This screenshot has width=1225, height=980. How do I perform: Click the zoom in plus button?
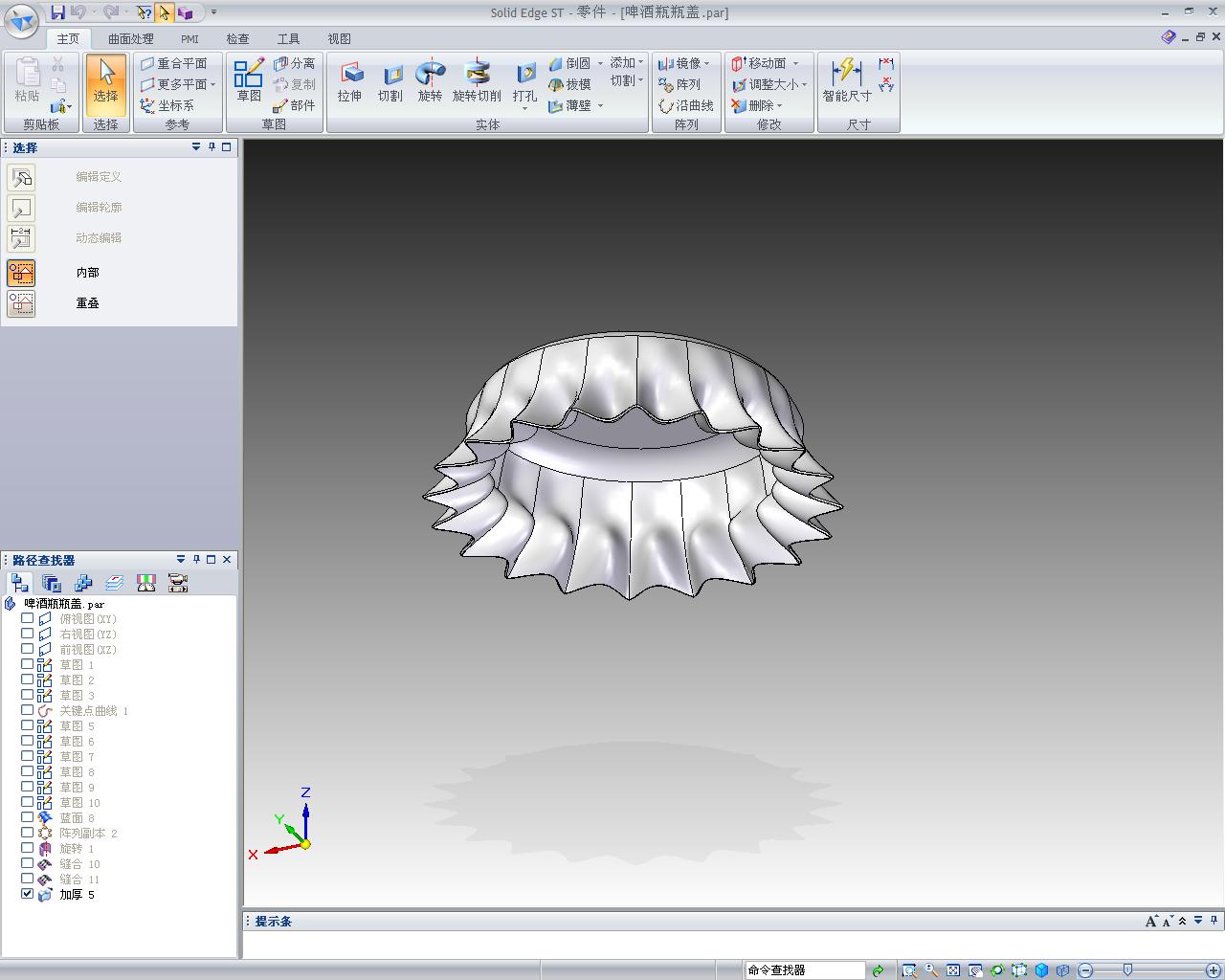tap(1214, 970)
